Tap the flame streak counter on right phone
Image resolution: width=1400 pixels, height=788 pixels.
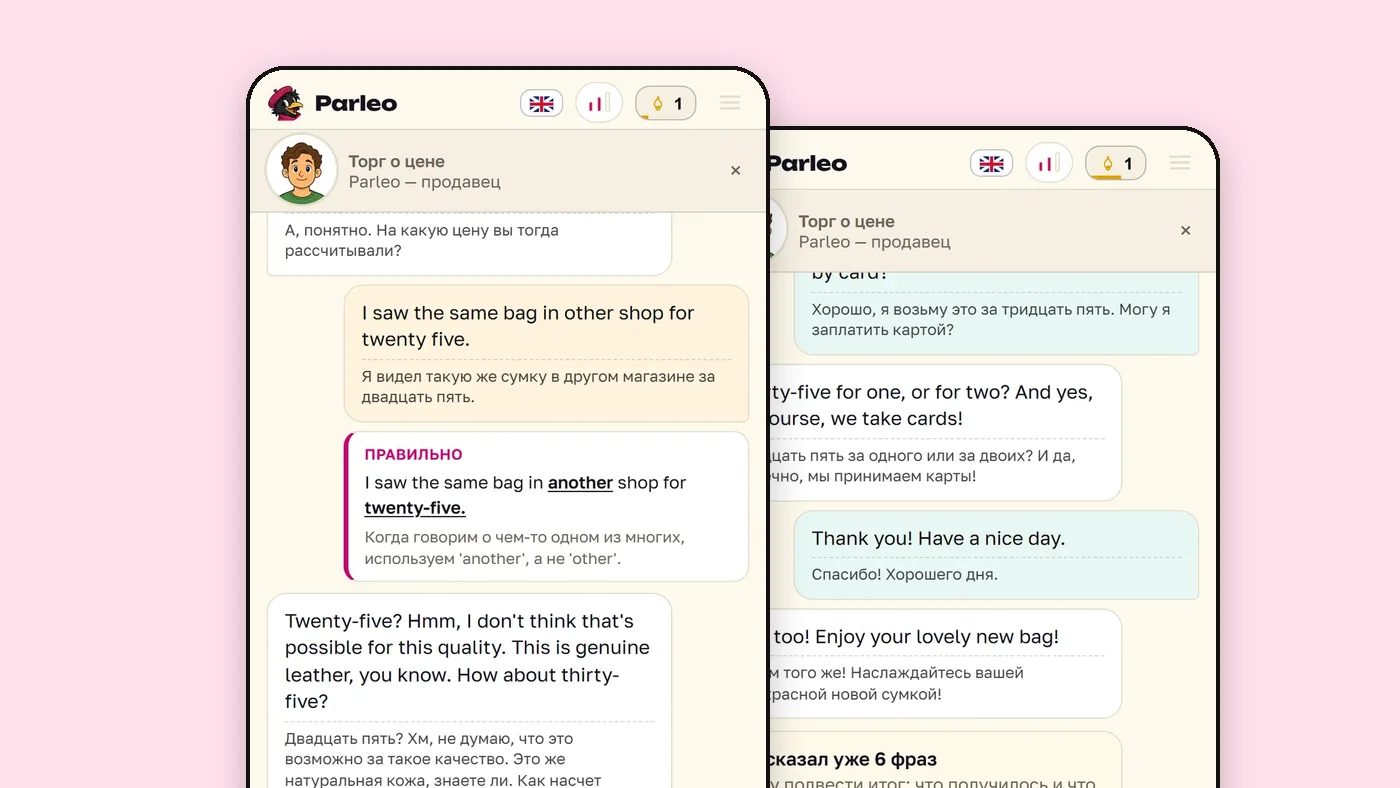[x=1116, y=163]
